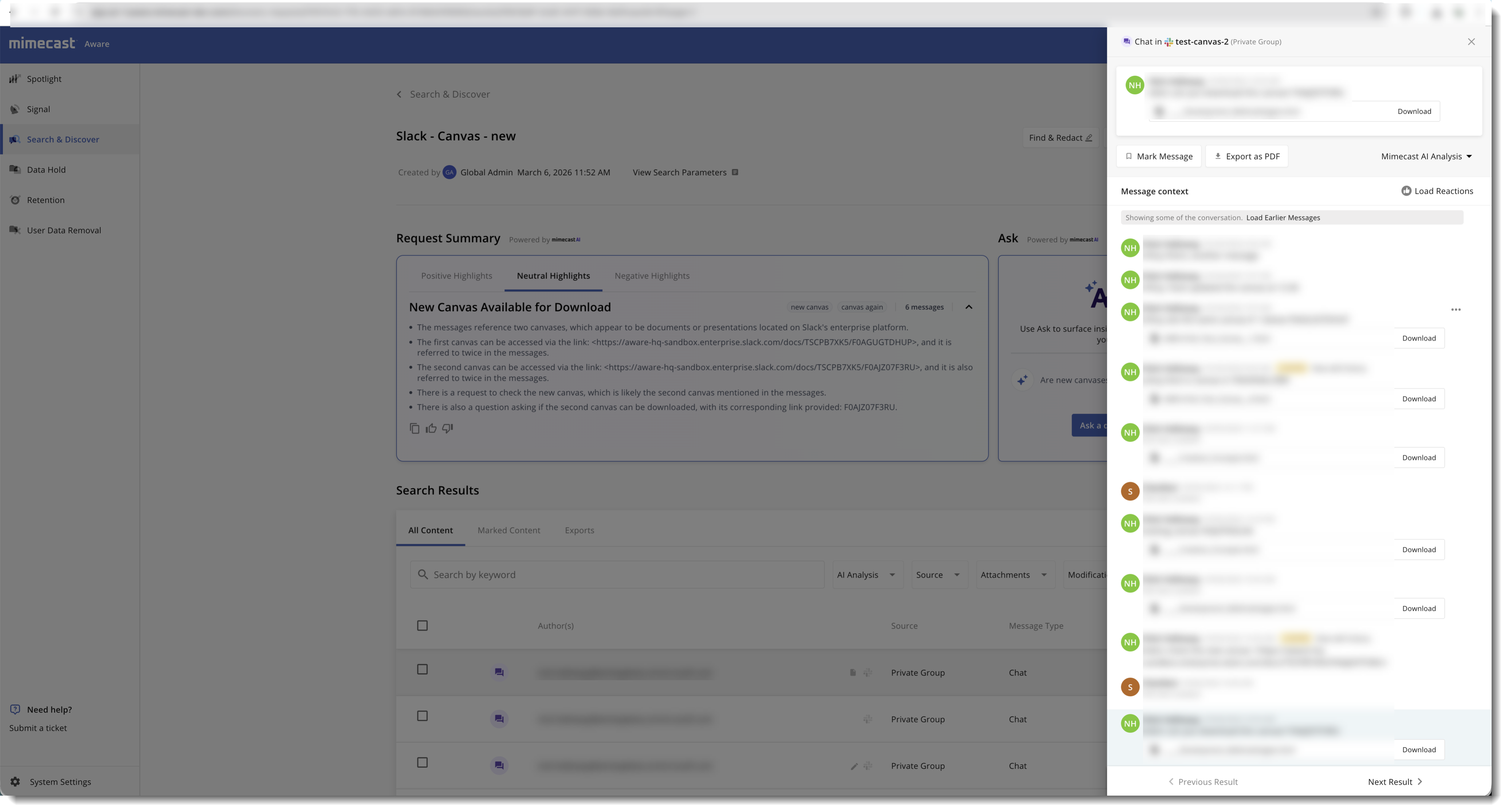Click Export as PDF button
Image resolution: width=1508 pixels, height=812 pixels.
pos(1247,157)
